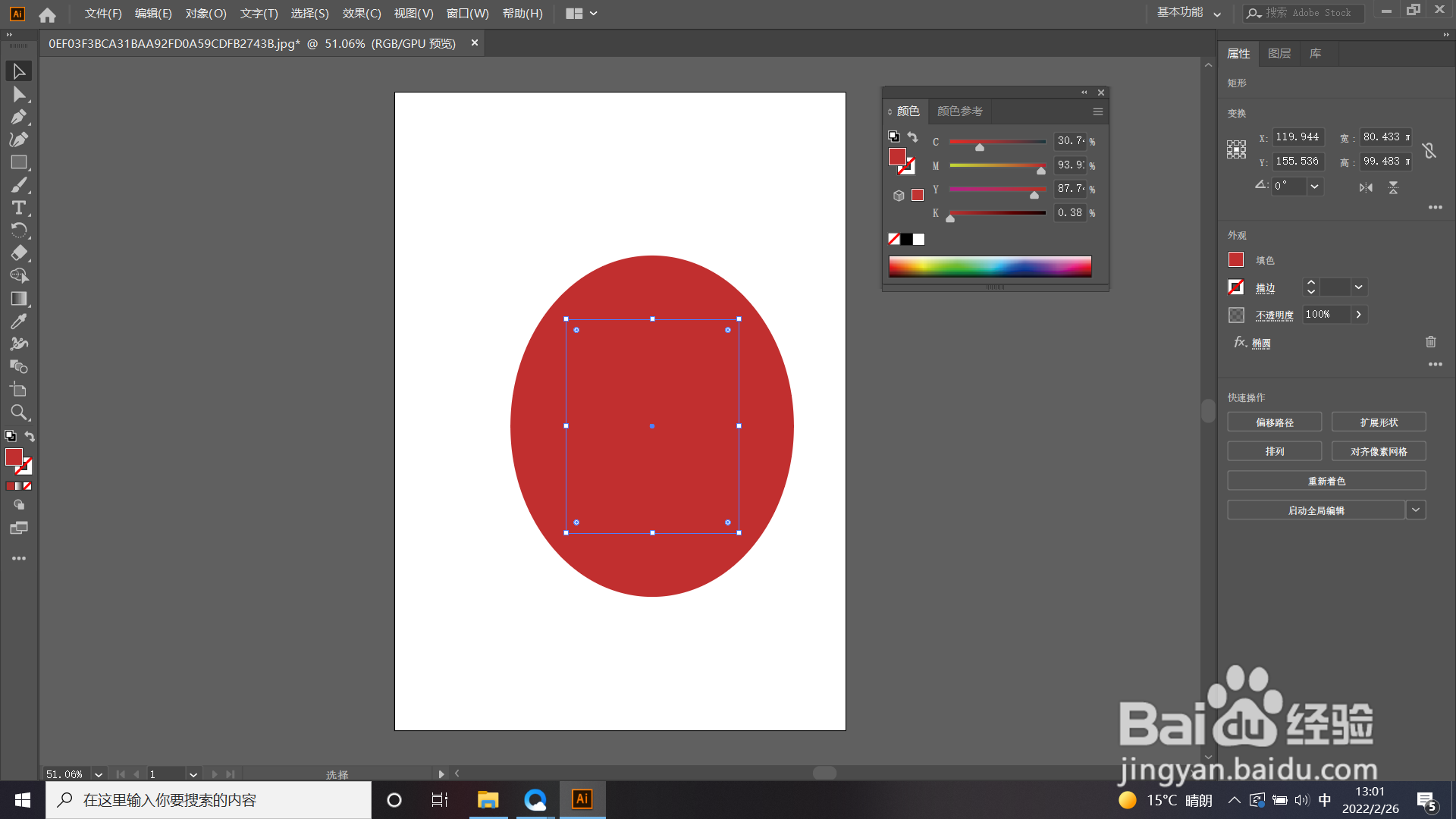Viewport: 1456px width, 819px height.
Task: Click the Windows taskbar search box
Action: [209, 800]
